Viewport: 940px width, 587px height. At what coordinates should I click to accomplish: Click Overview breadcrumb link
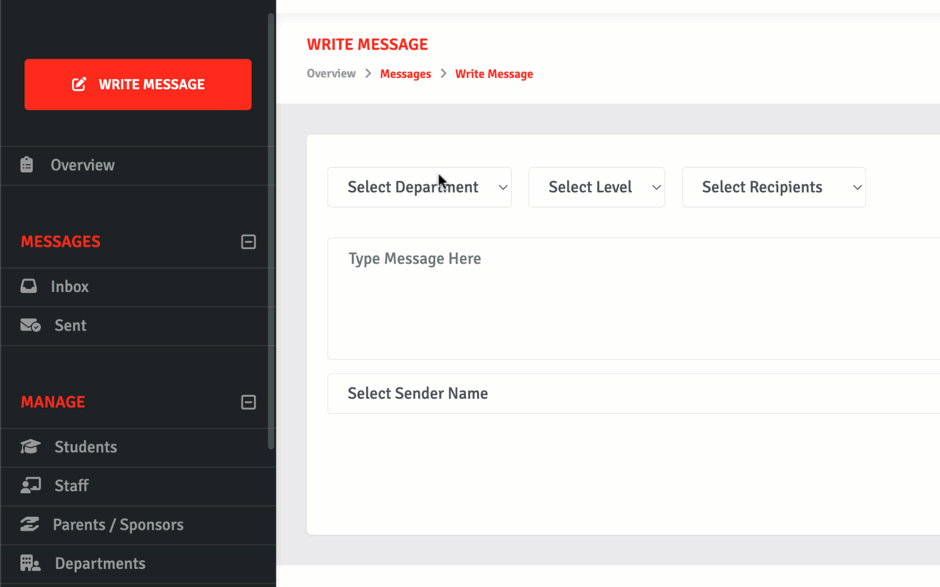(x=331, y=74)
